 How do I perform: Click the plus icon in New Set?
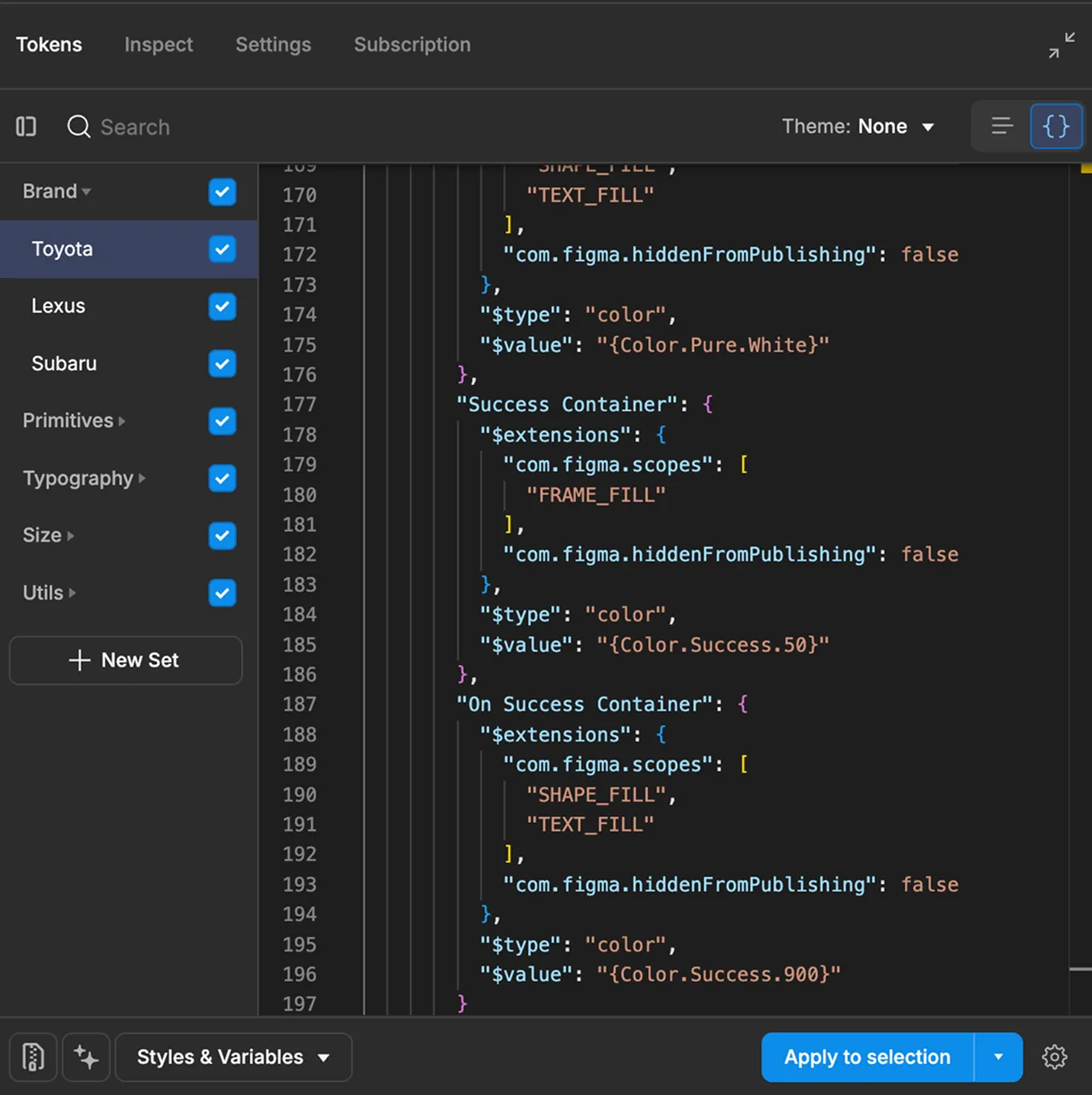pos(79,660)
